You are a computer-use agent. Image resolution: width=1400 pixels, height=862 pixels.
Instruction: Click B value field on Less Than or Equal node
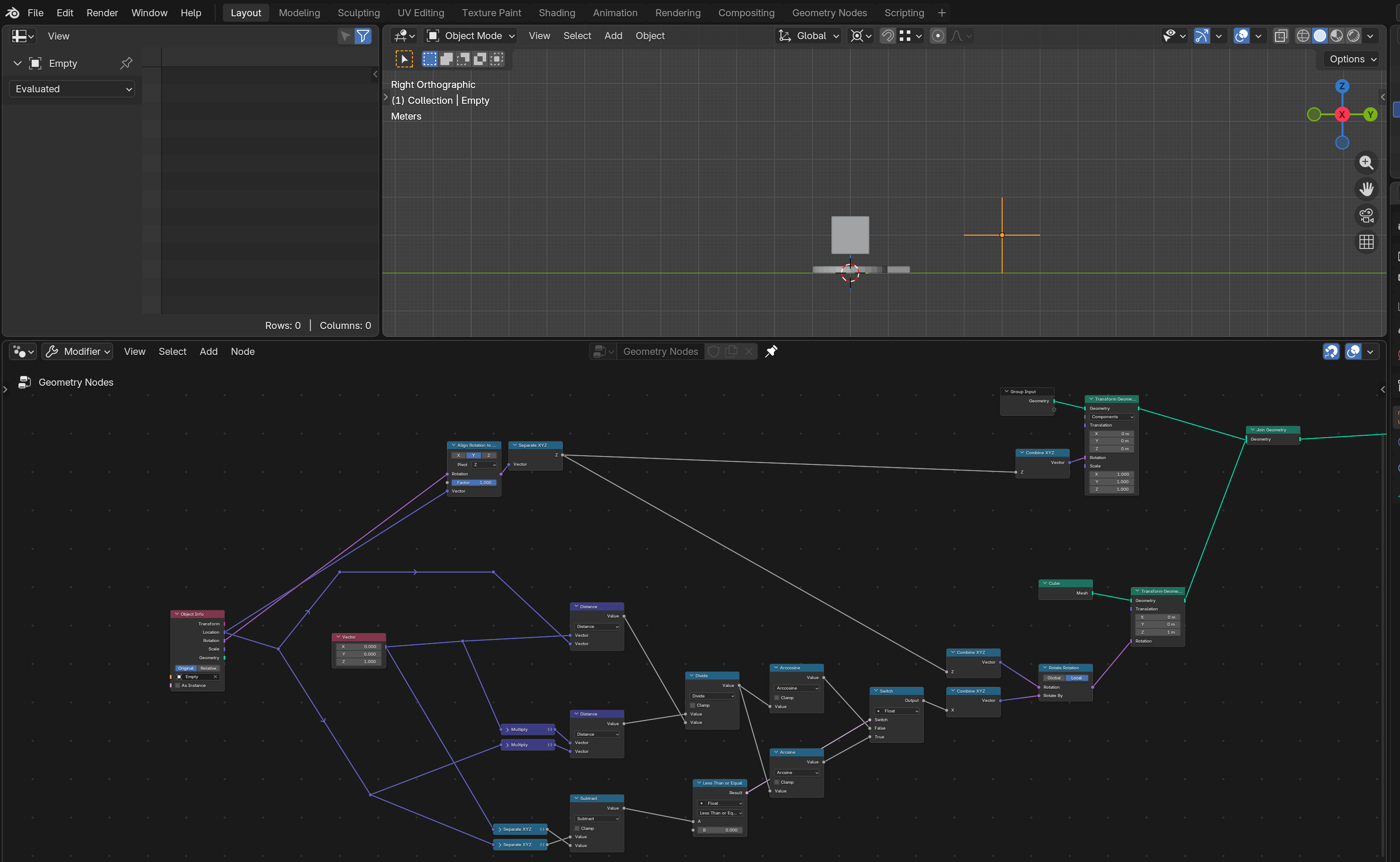720,830
